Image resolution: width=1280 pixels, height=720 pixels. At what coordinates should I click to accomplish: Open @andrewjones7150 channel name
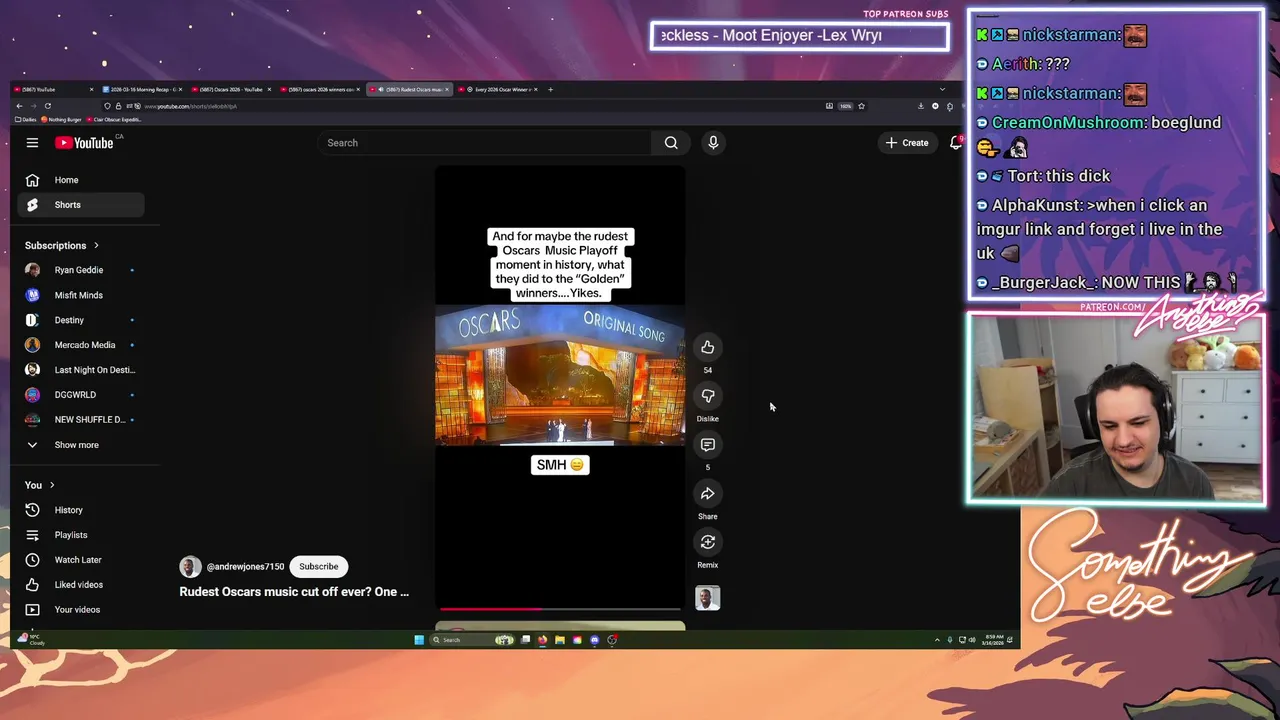(x=245, y=567)
